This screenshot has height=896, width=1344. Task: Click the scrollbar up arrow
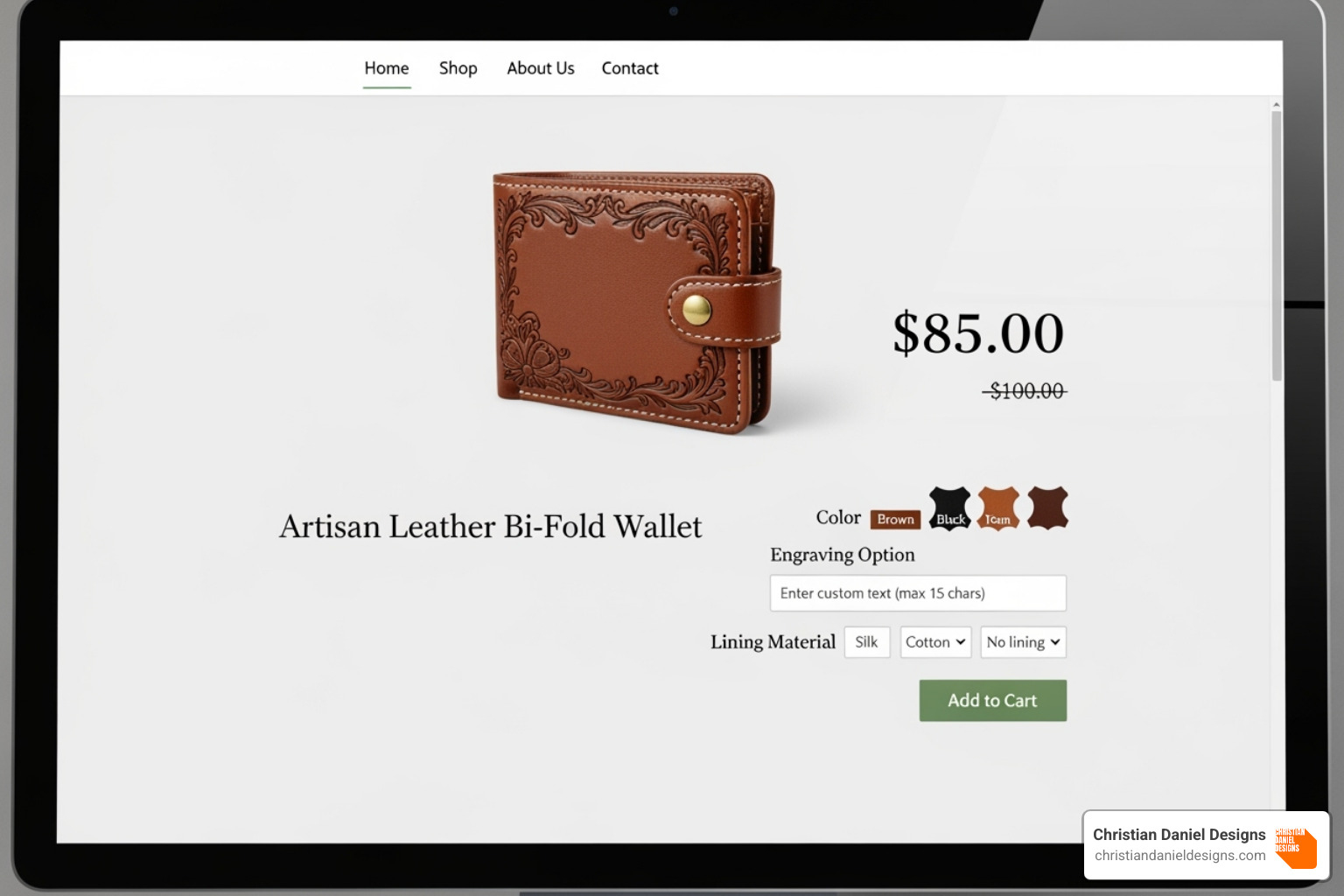pyautogui.click(x=1277, y=104)
